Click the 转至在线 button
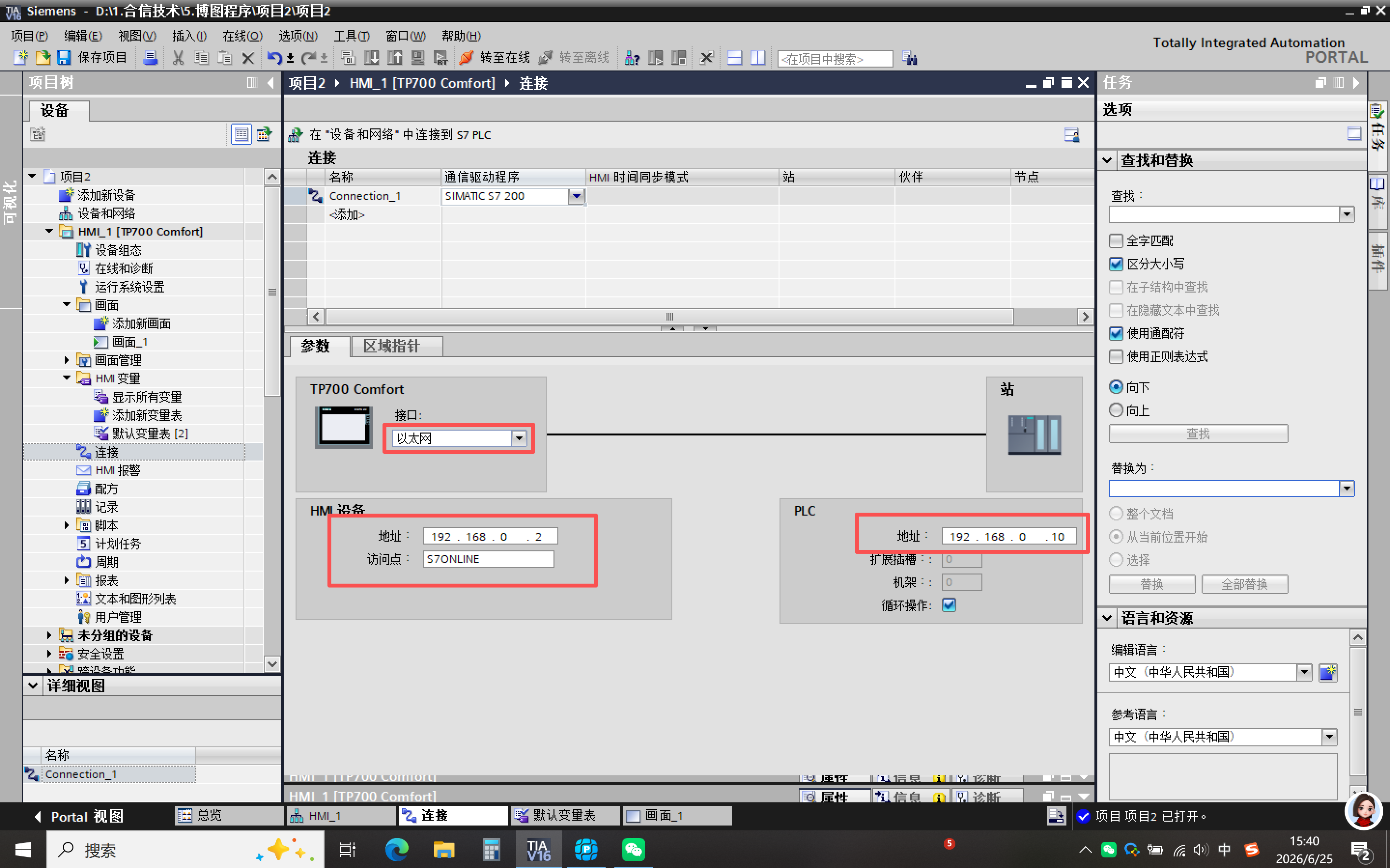Image resolution: width=1390 pixels, height=868 pixels. click(x=495, y=57)
